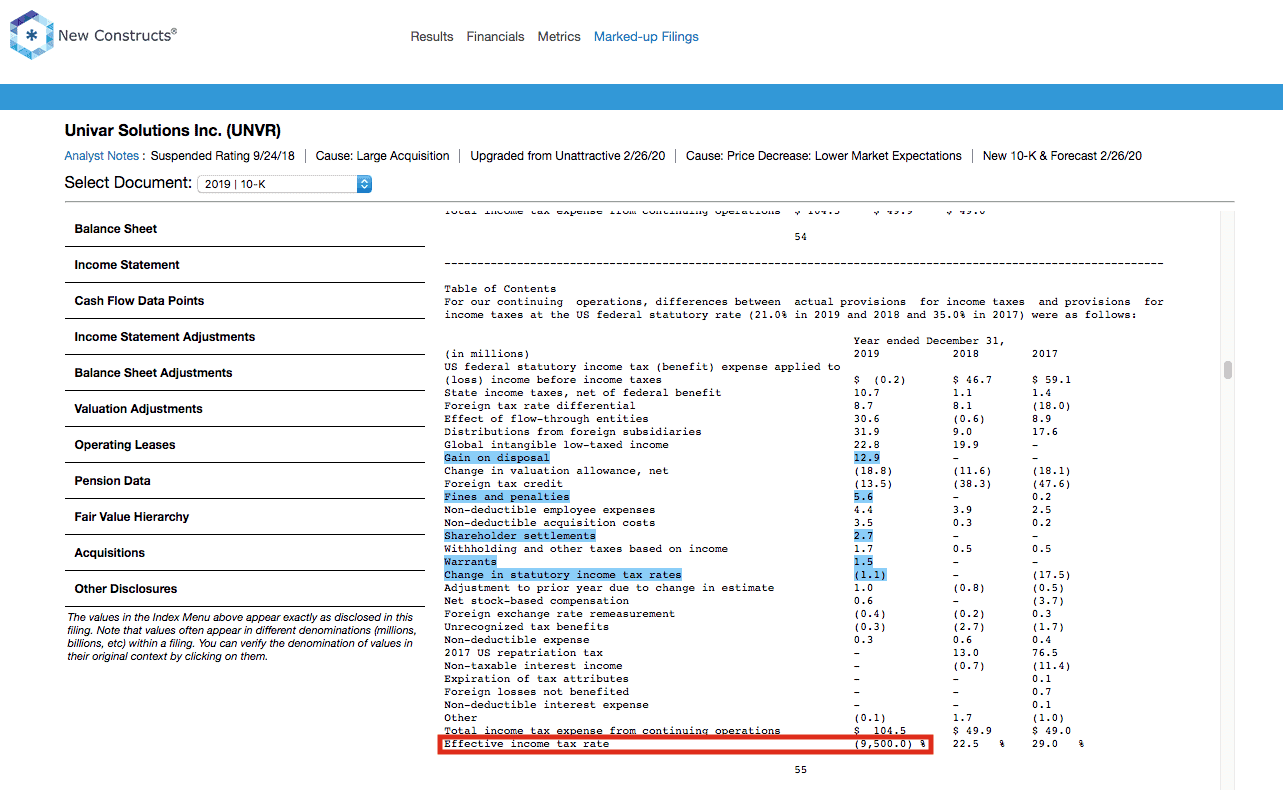Click the $ 104.5 total tax expense value
The width and height of the screenshot is (1283, 790).
[880, 731]
